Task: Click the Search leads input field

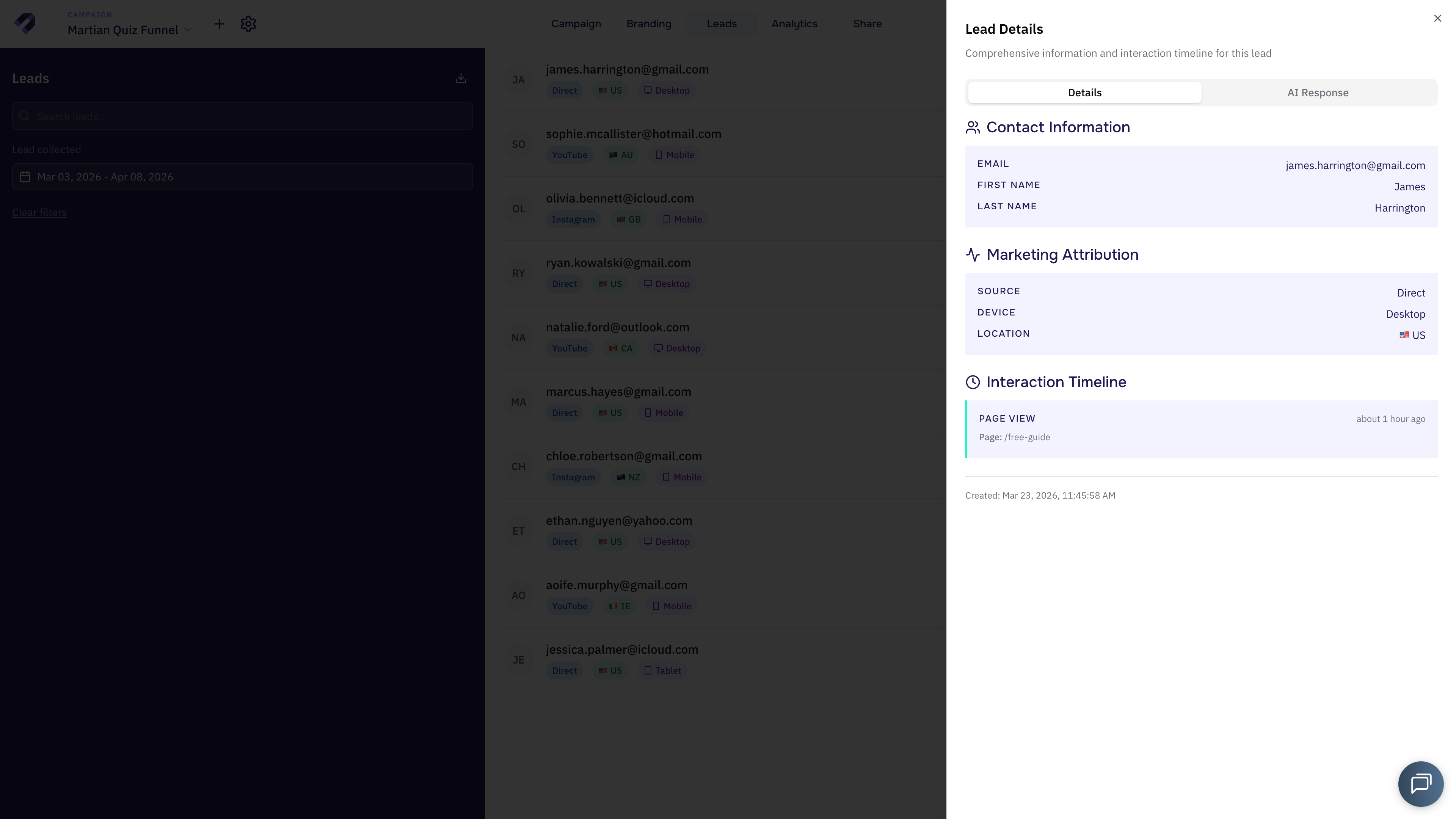Action: click(x=243, y=116)
